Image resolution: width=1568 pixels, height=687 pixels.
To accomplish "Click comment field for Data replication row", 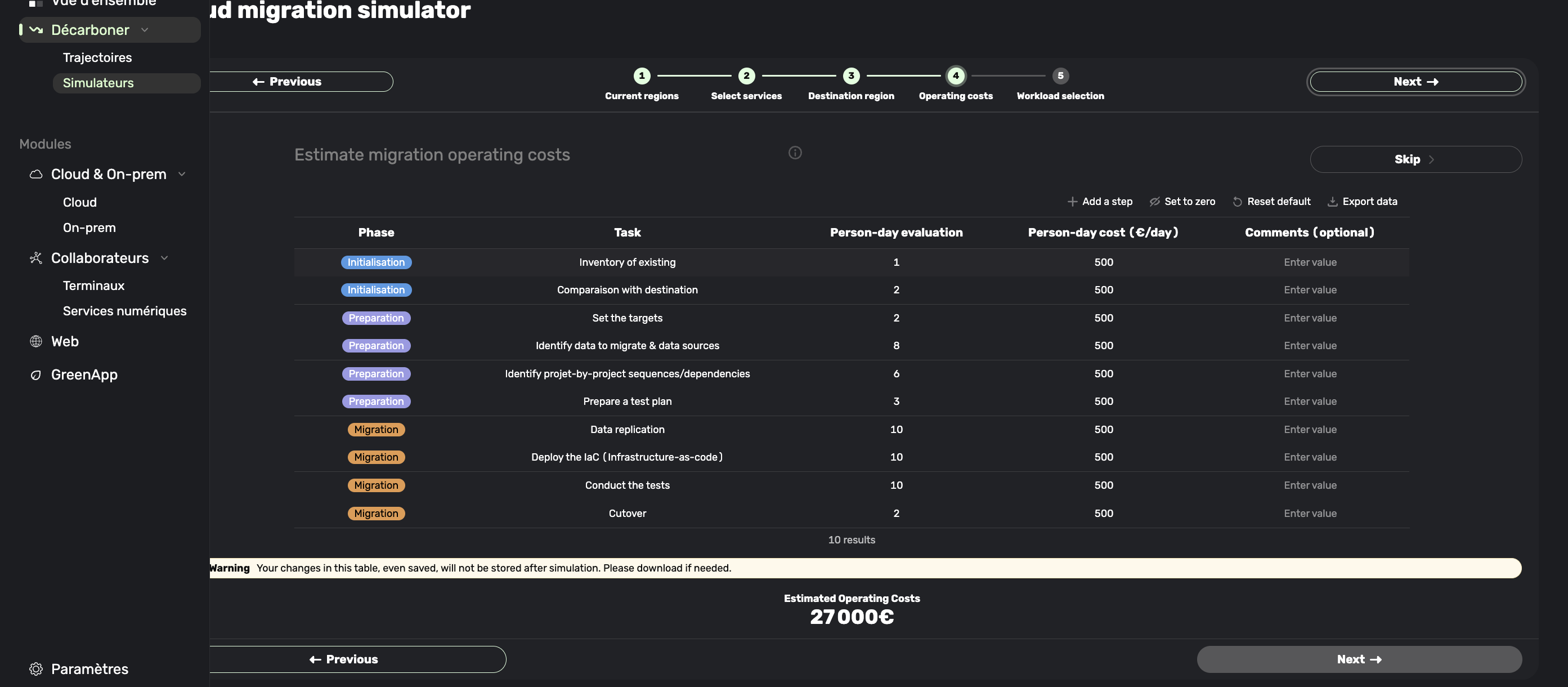I will pyautogui.click(x=1310, y=429).
